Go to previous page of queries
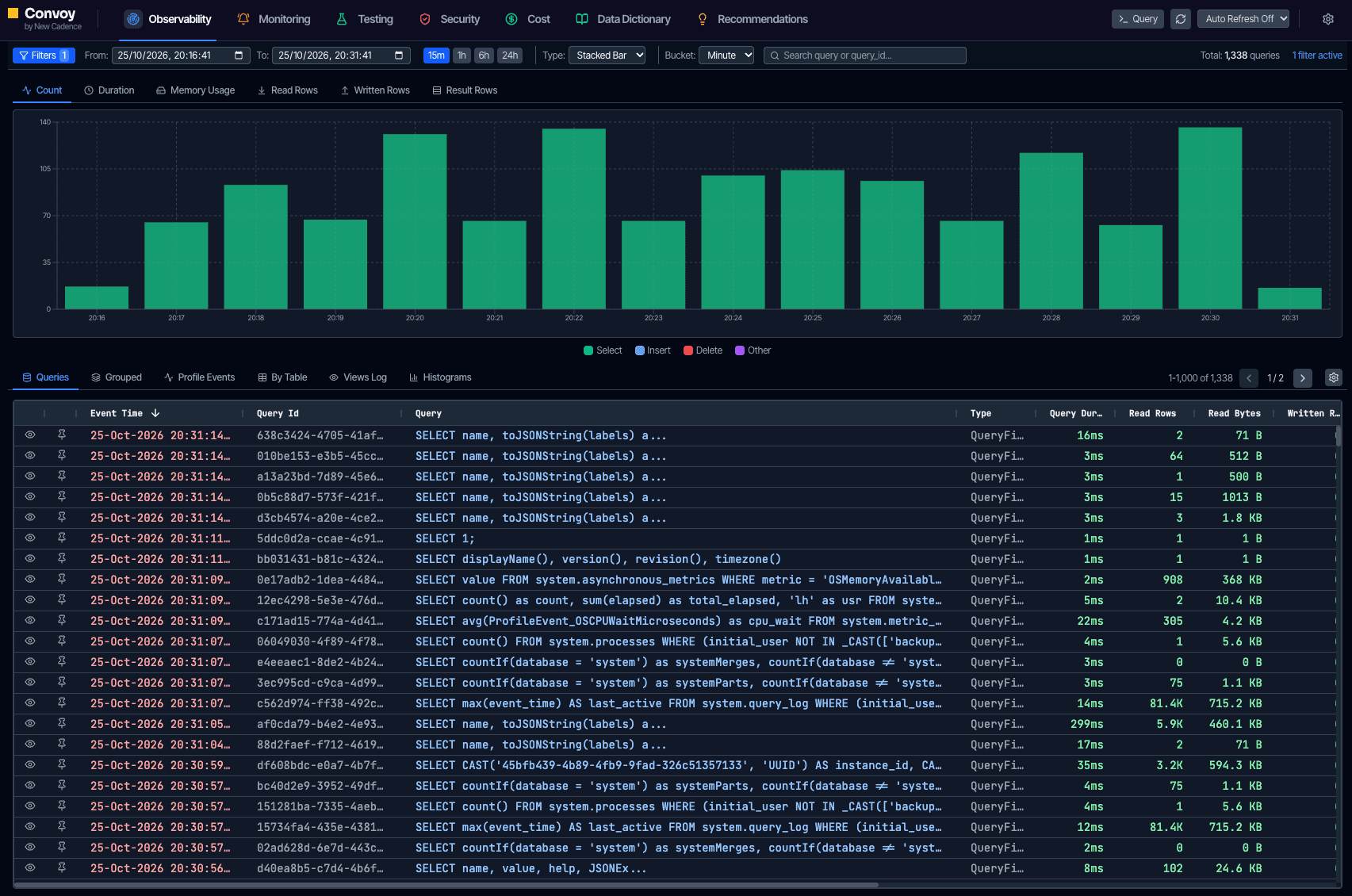 1249,378
